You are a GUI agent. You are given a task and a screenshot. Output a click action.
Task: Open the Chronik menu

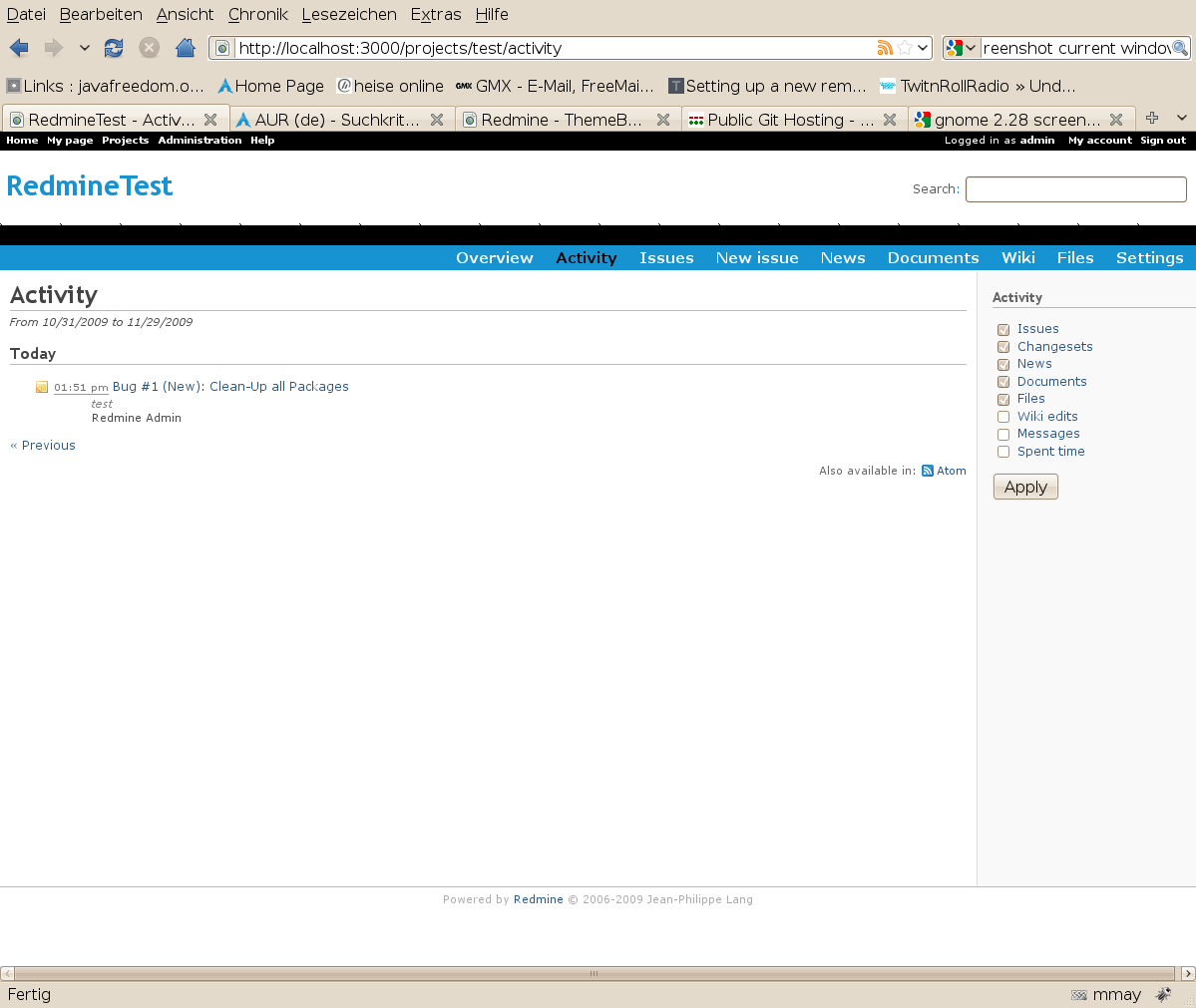257,15
